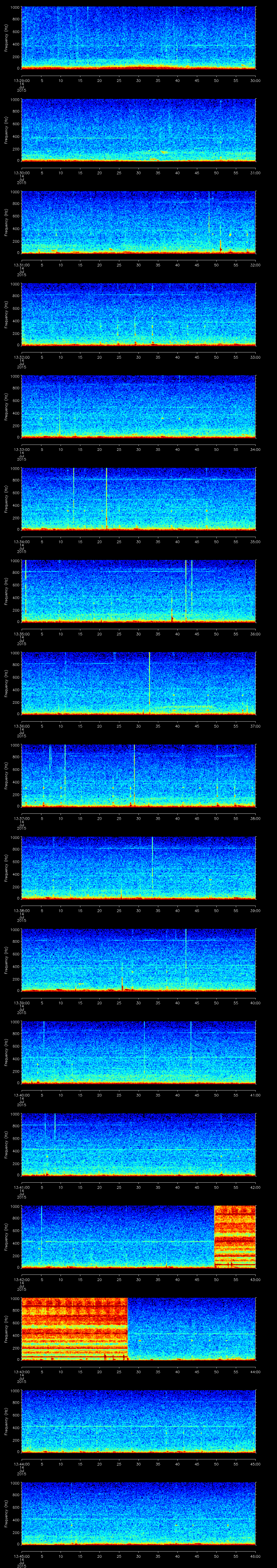Click the spectrogram panel starting at 13:40:00

(139, 1052)
